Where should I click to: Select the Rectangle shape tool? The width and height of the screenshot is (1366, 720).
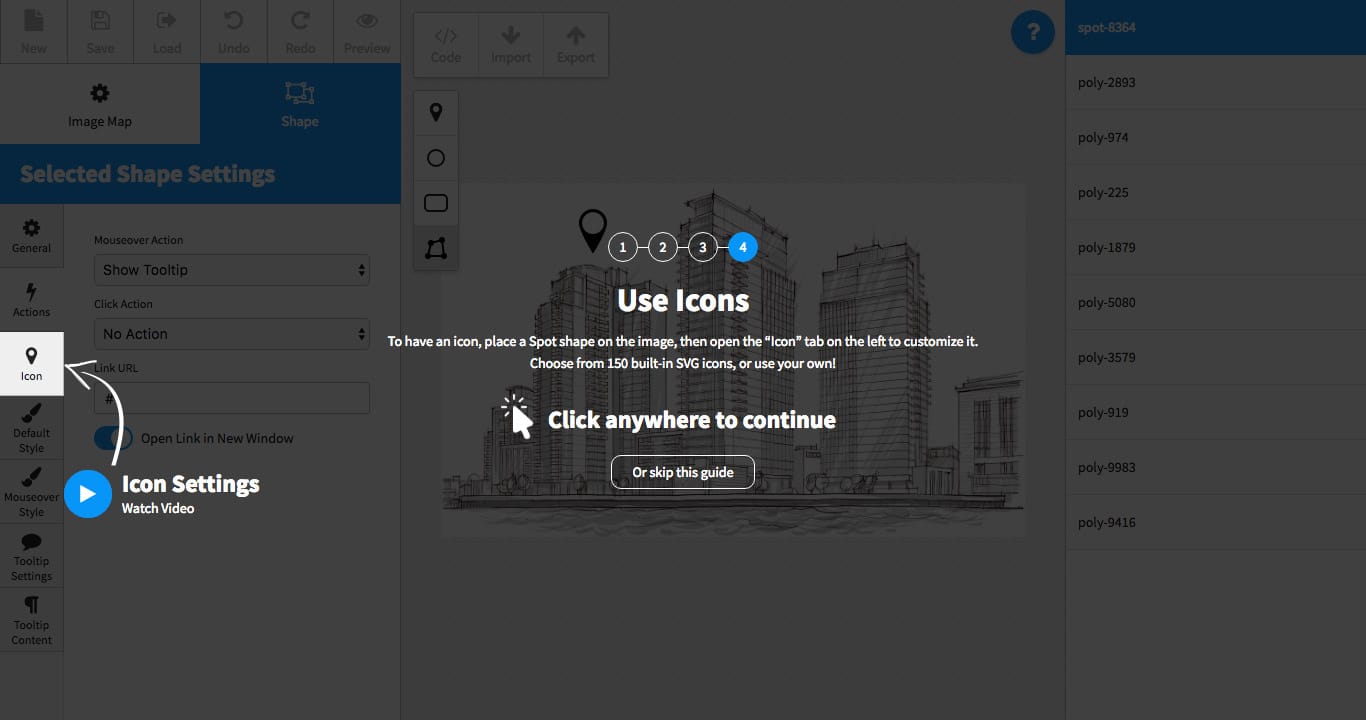pyautogui.click(x=436, y=203)
